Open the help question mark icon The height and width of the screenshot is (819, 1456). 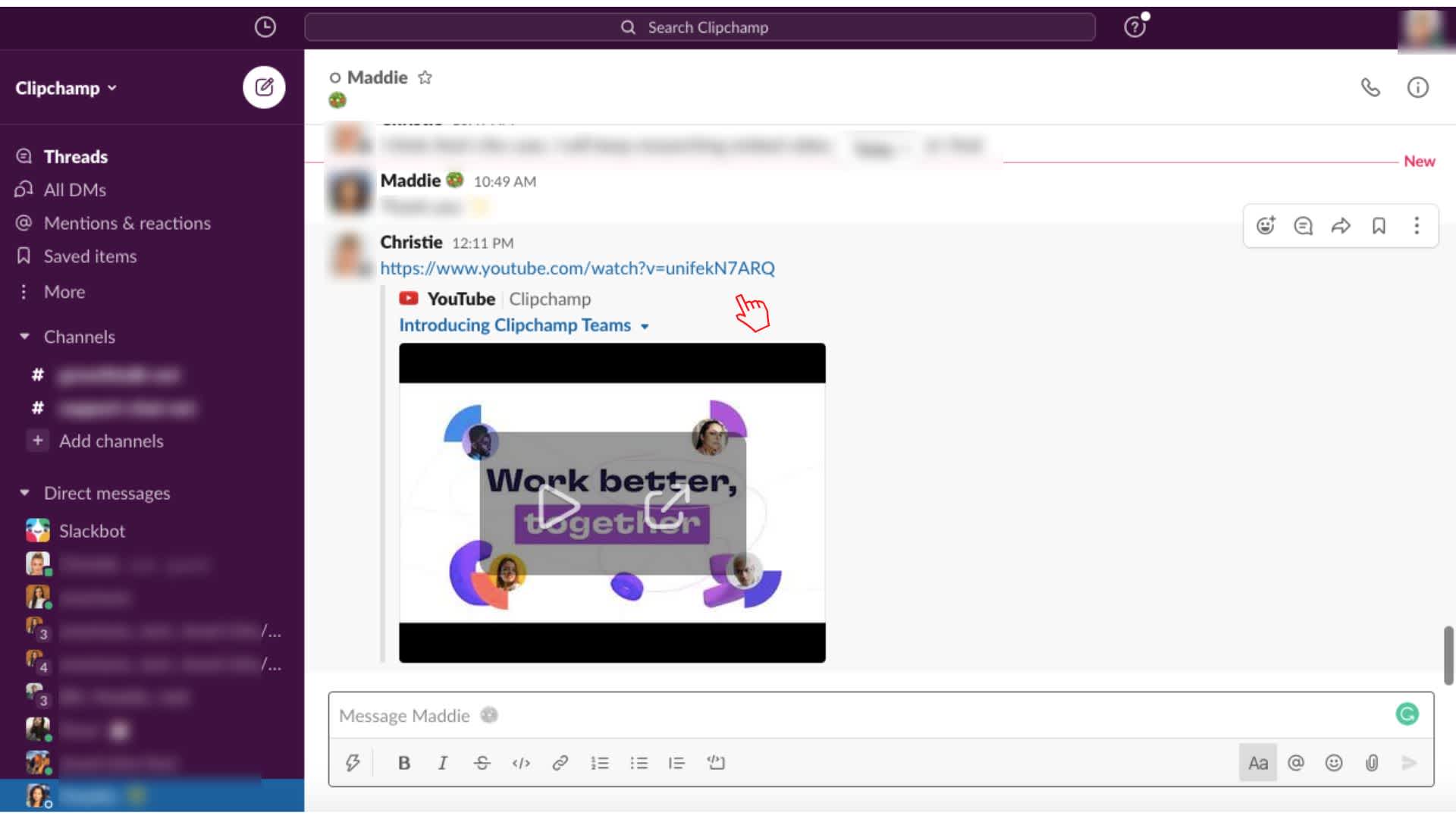(x=1134, y=27)
